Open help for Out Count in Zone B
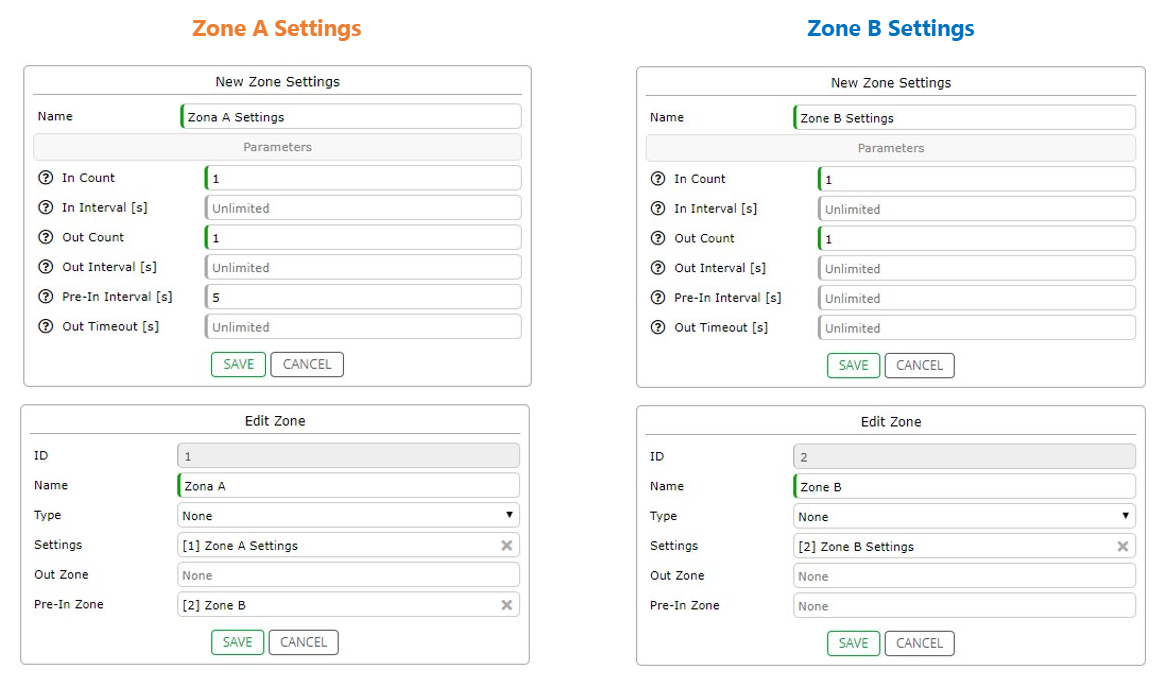Image resolution: width=1169 pixels, height=673 pixels. pyautogui.click(x=658, y=238)
